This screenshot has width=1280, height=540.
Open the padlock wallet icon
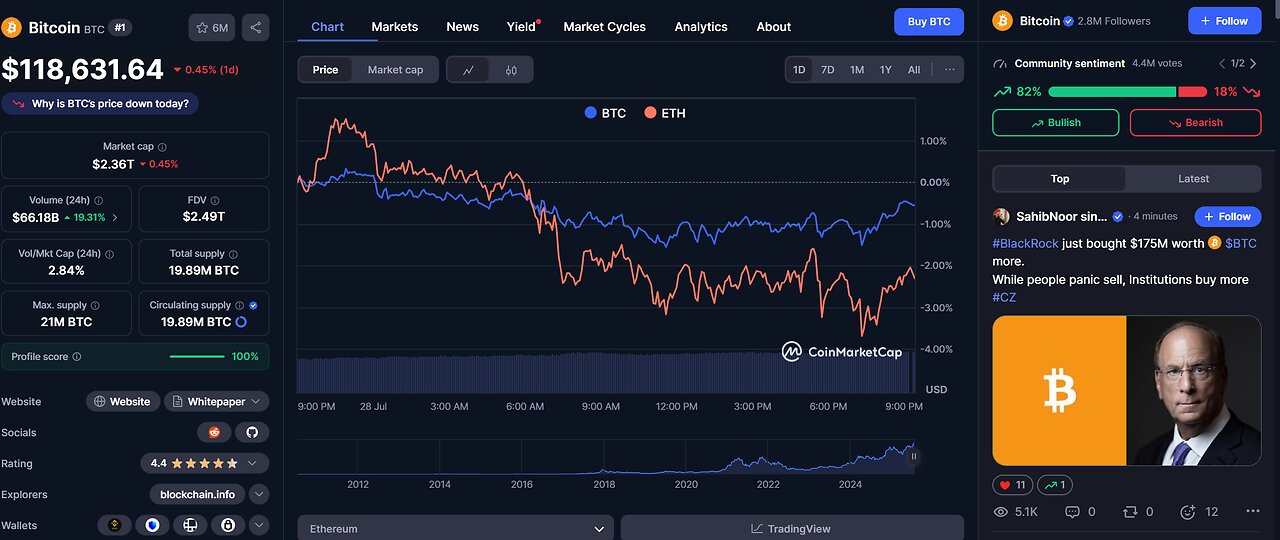click(228, 525)
